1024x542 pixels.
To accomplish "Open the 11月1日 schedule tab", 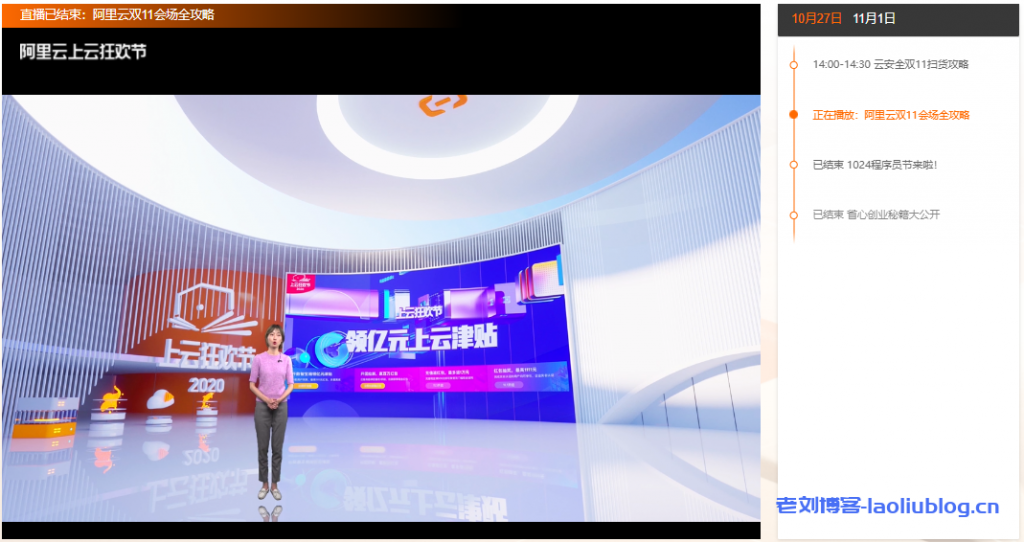I will pyautogui.click(x=873, y=18).
